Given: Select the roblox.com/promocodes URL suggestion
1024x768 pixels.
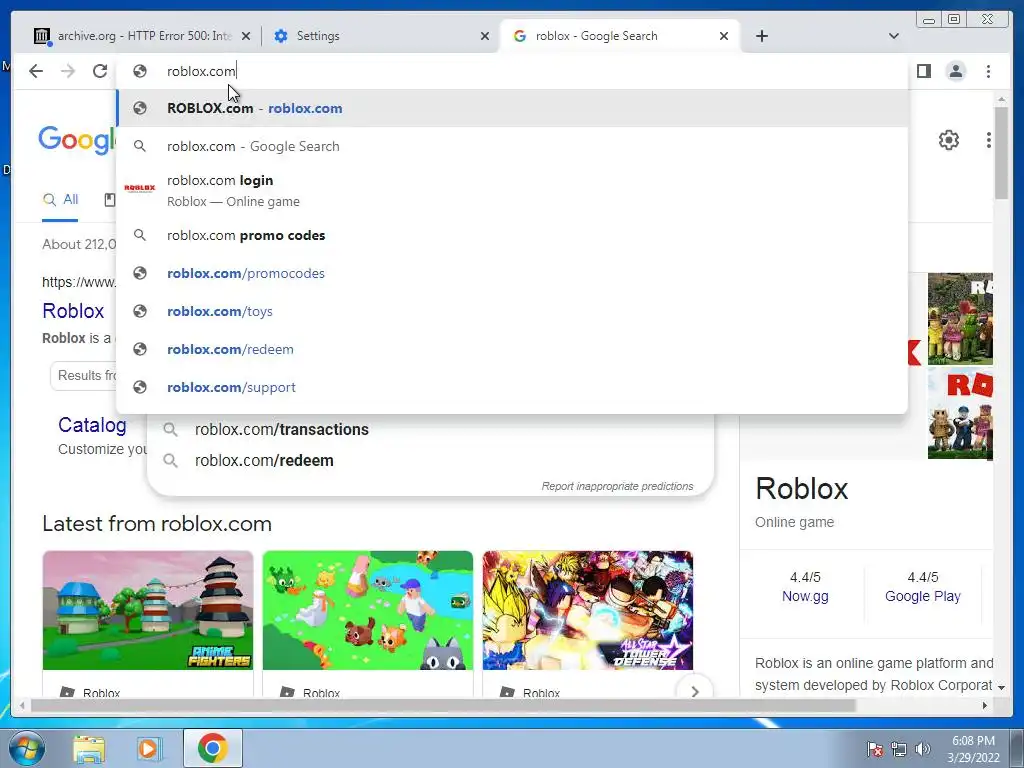Looking at the screenshot, I should click(513, 273).
